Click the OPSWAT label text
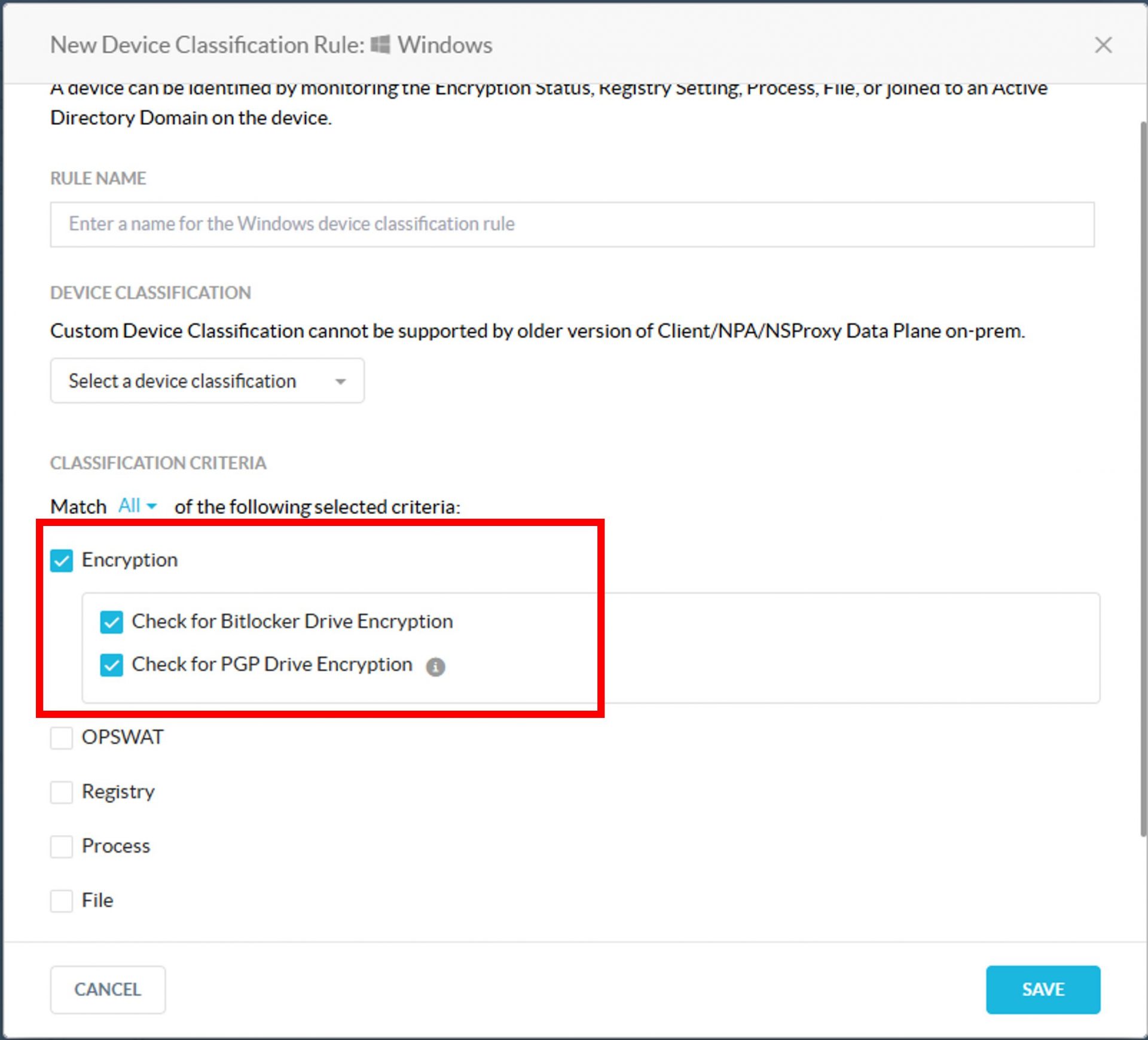The image size is (1148, 1040). pos(123,737)
